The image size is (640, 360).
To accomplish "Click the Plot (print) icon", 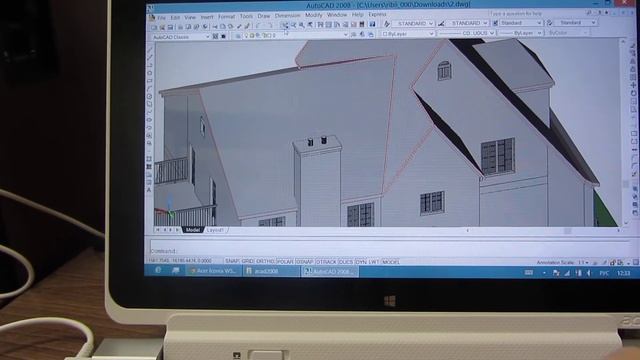I will [x=180, y=27].
